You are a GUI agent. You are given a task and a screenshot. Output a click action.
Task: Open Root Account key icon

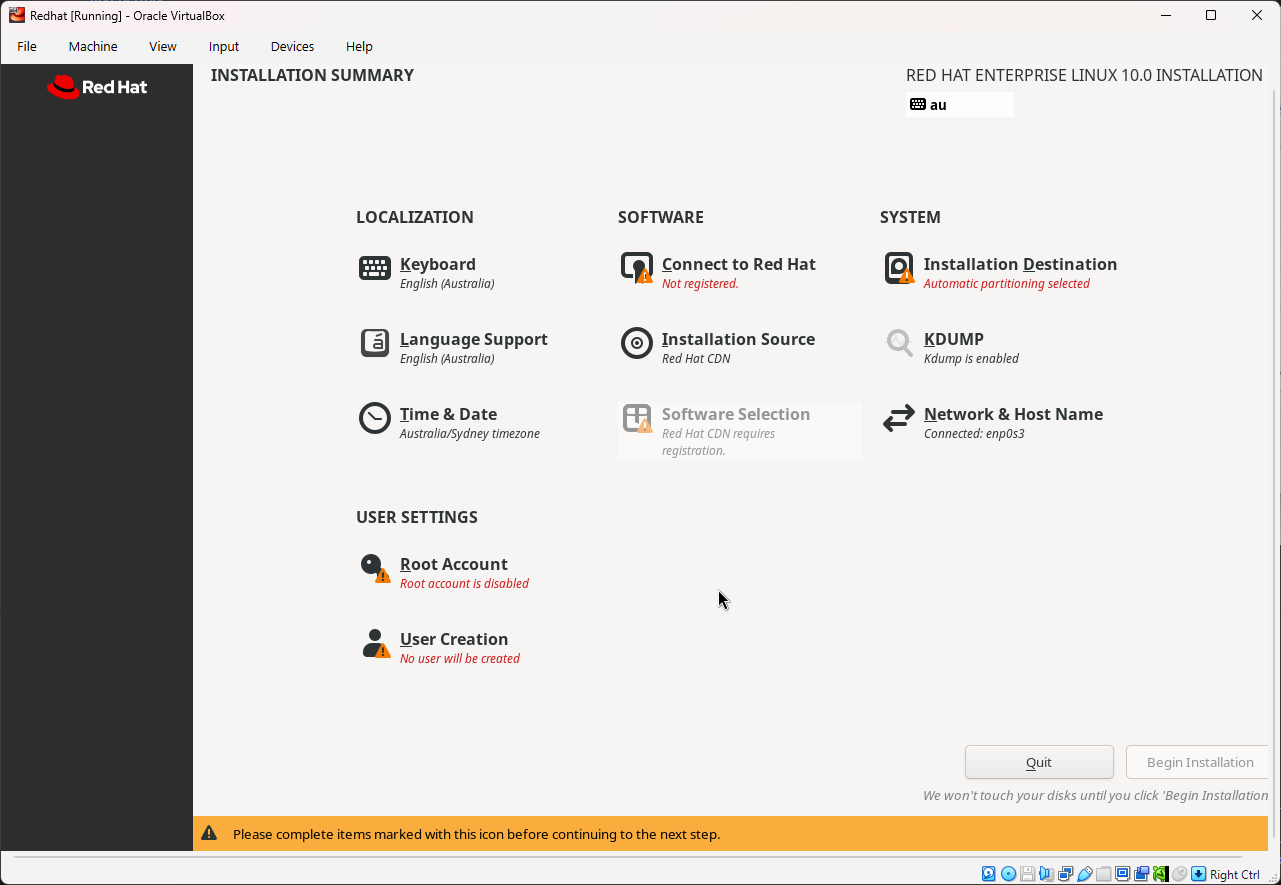375,568
